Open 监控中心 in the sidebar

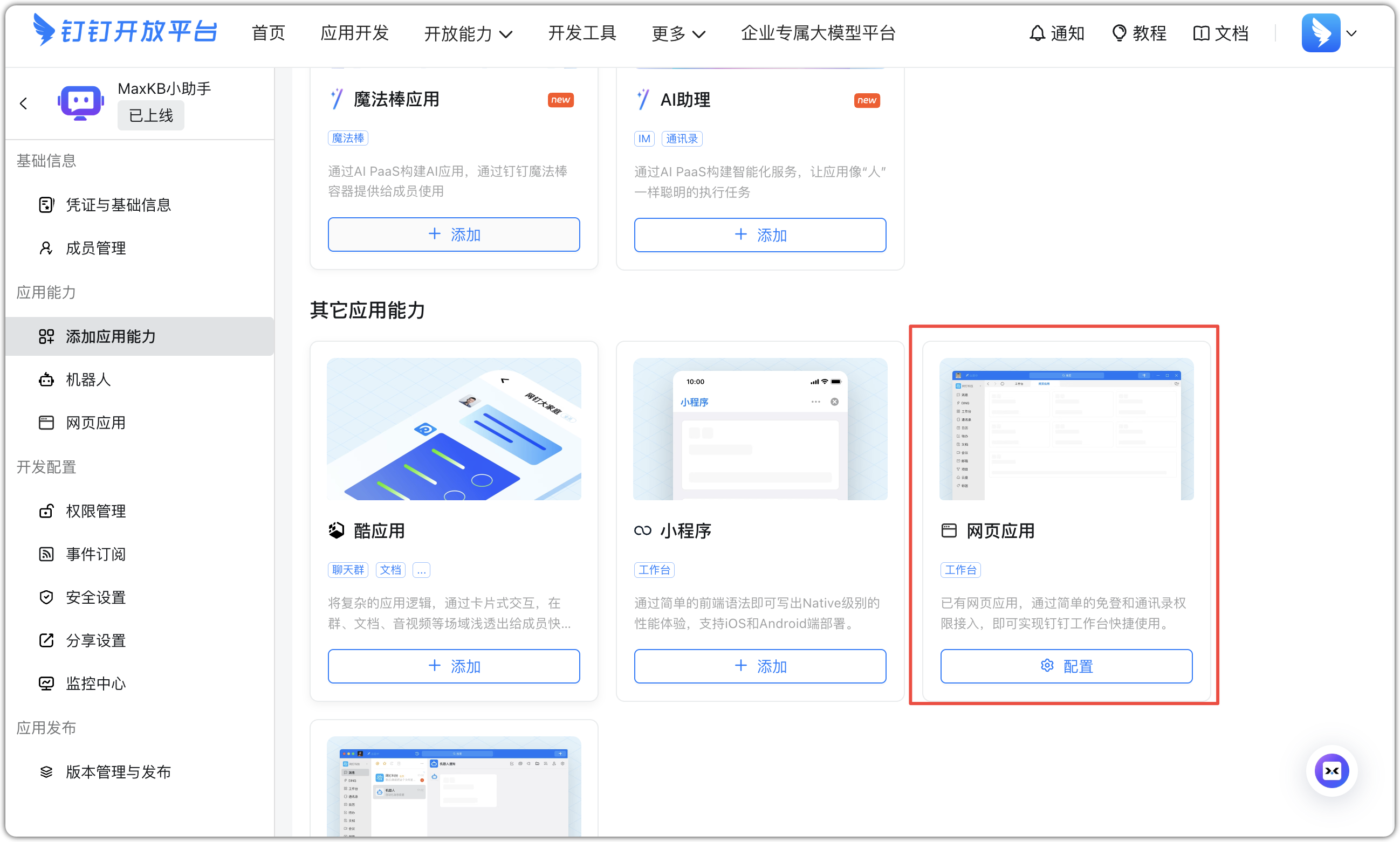pos(95,683)
